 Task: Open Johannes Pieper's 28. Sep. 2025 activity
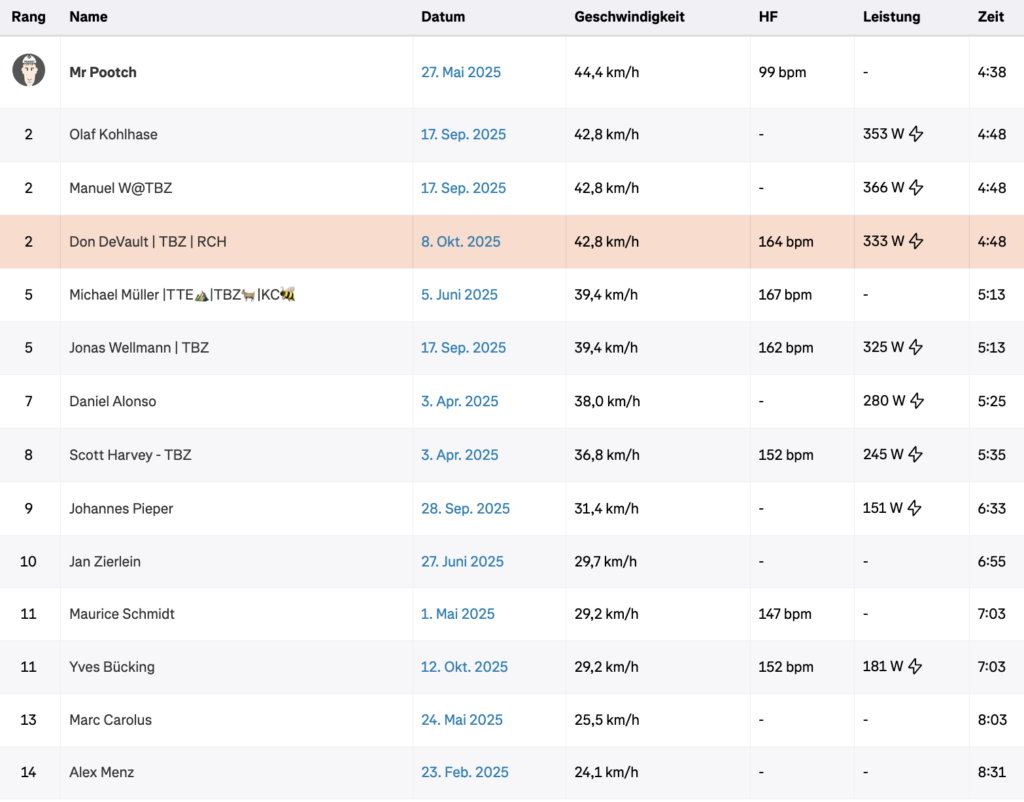[x=465, y=509]
